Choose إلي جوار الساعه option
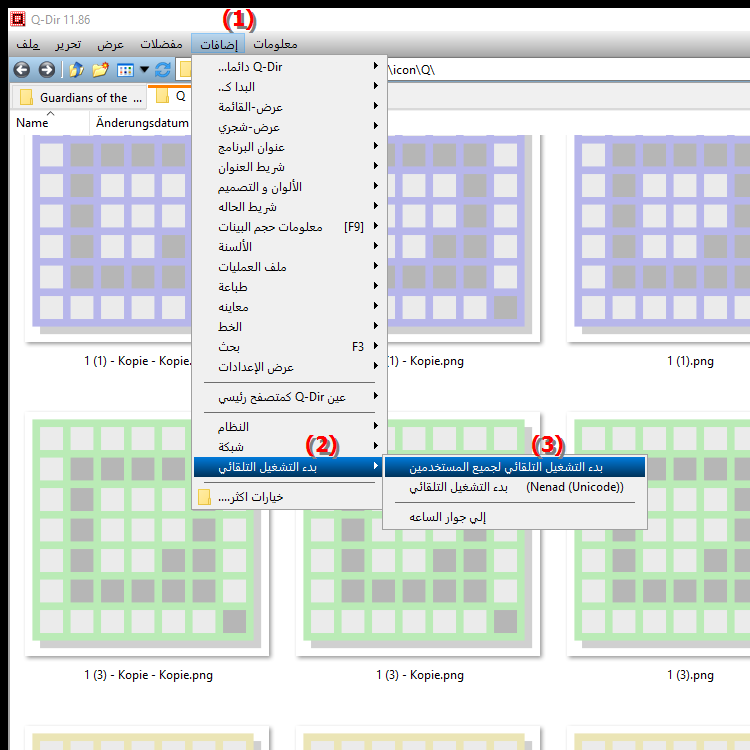This screenshot has height=750, width=750. (x=515, y=517)
